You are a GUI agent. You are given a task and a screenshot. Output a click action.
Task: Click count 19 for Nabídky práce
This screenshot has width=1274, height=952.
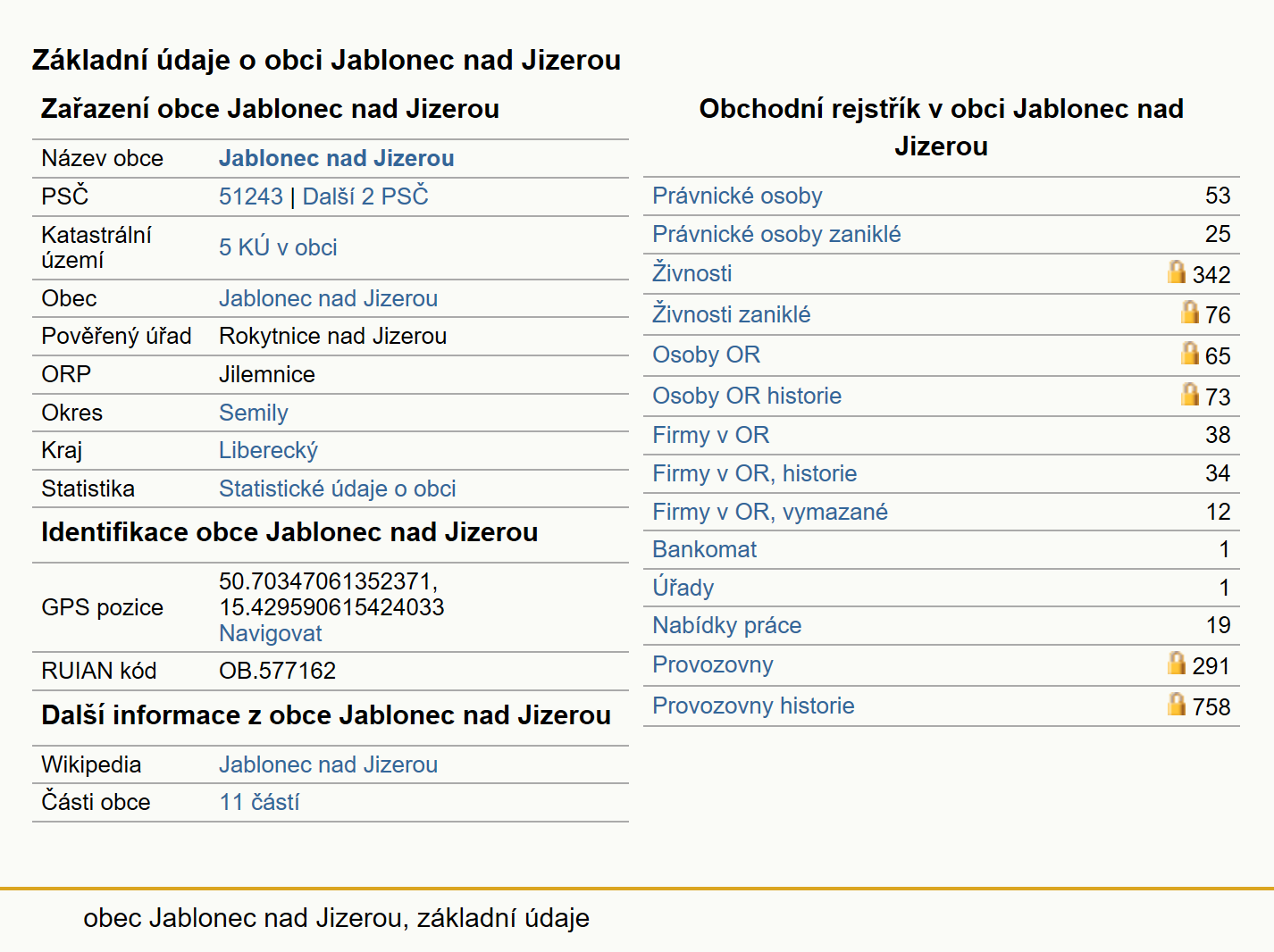point(1218,625)
